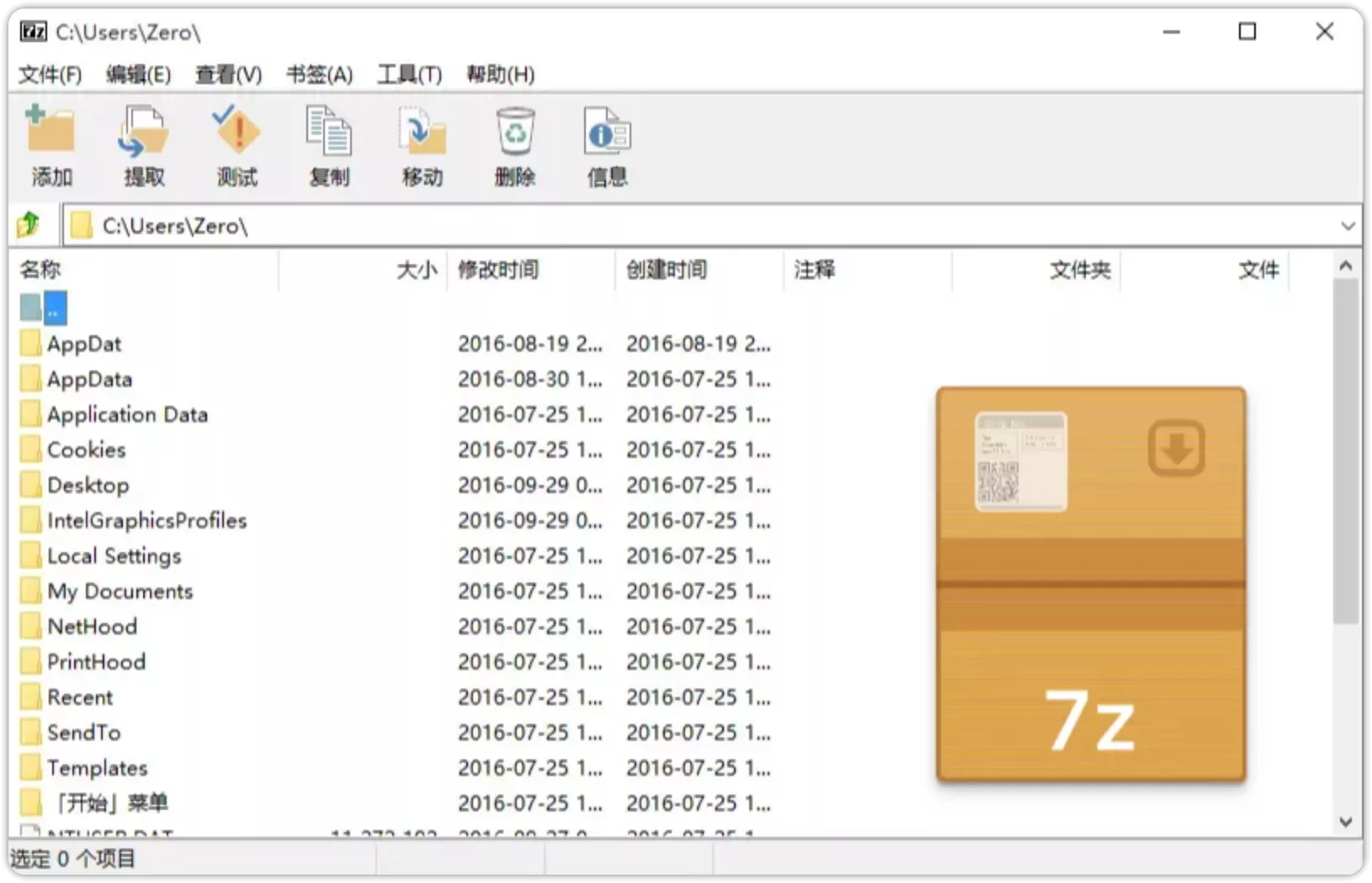Click the folder icon of Local Settings
Viewport: 1372px width, 883px height.
pos(30,556)
